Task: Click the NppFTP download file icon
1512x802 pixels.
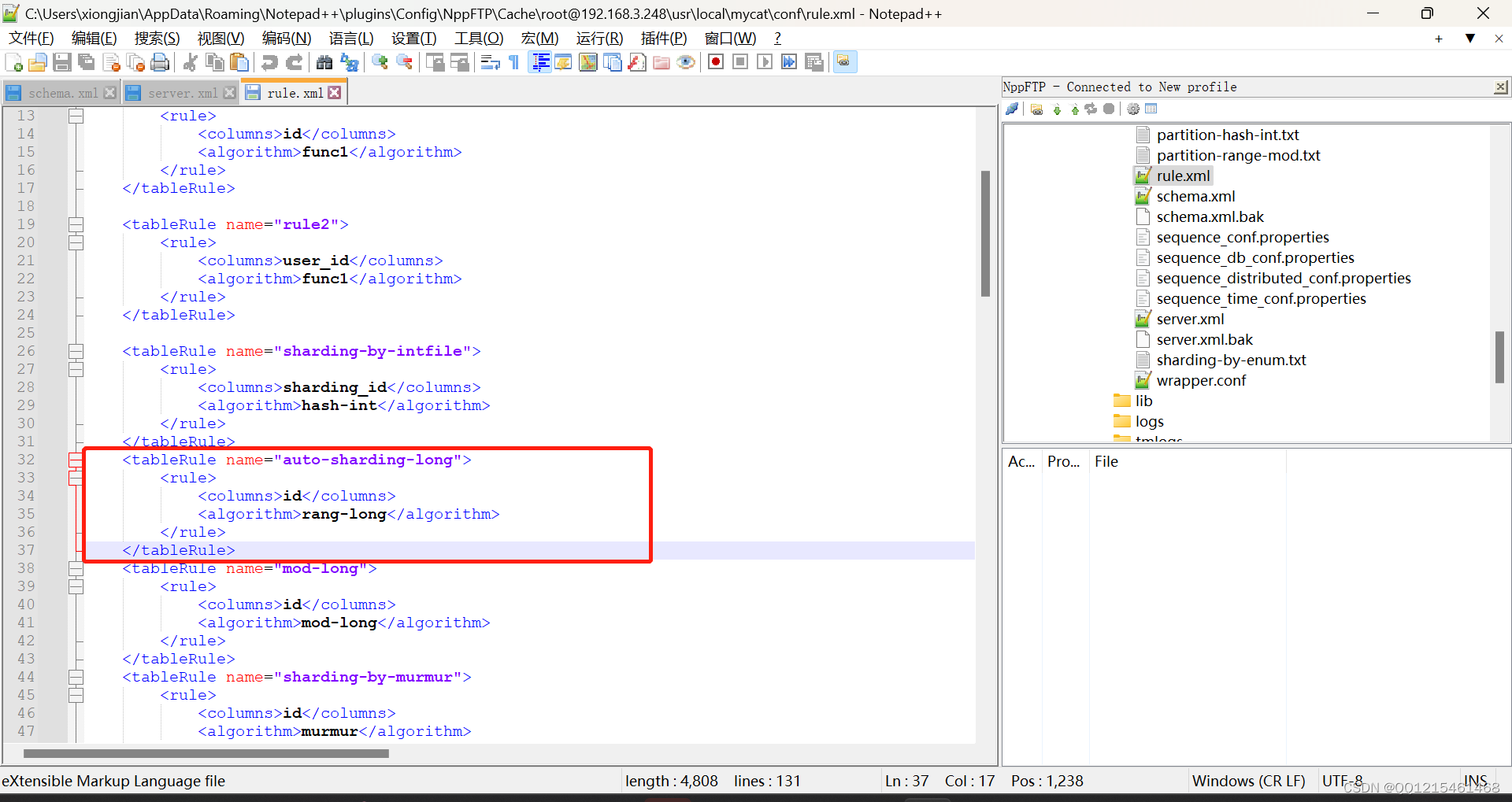Action: 1057,109
